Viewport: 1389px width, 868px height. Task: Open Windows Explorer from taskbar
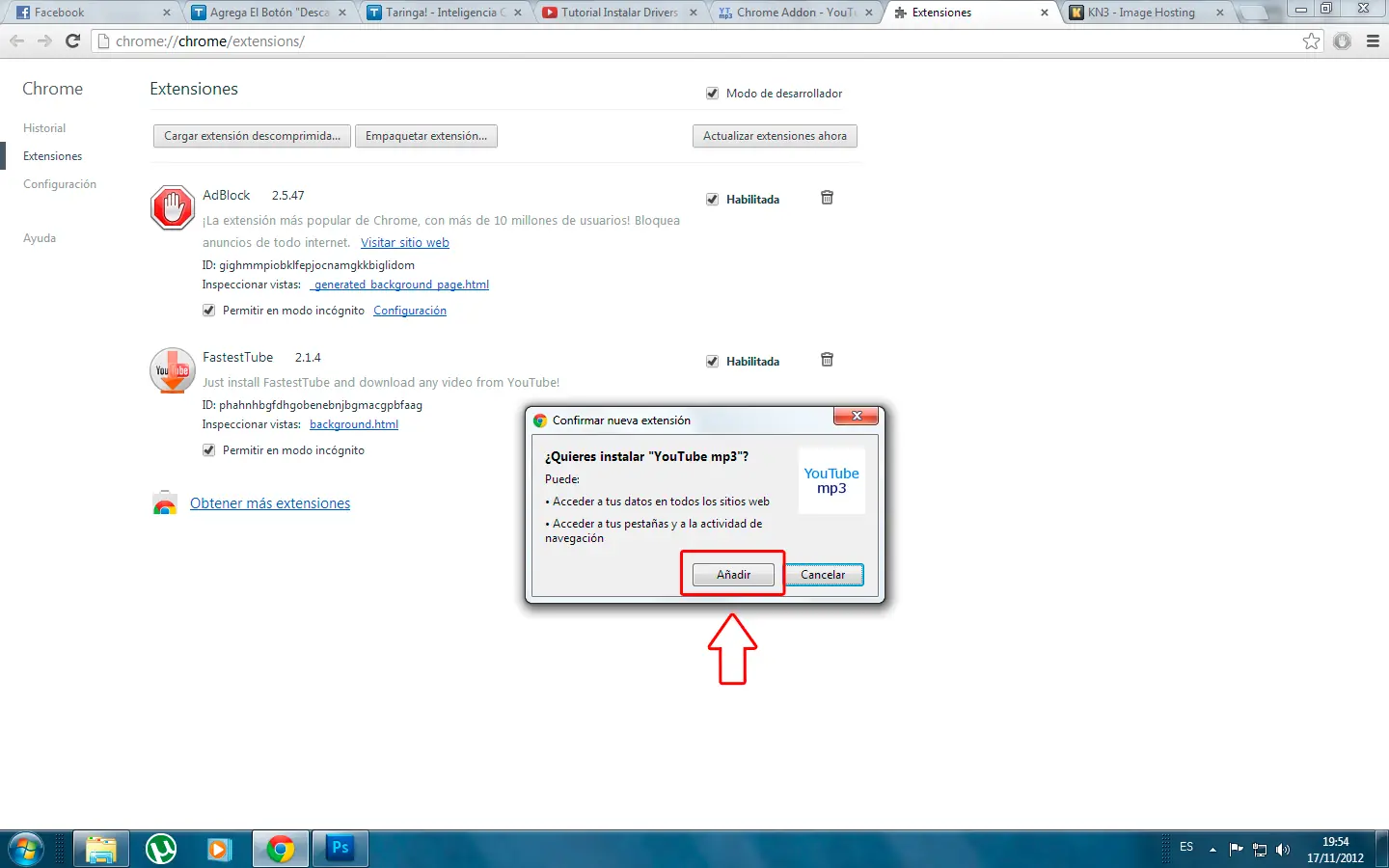[x=100, y=850]
